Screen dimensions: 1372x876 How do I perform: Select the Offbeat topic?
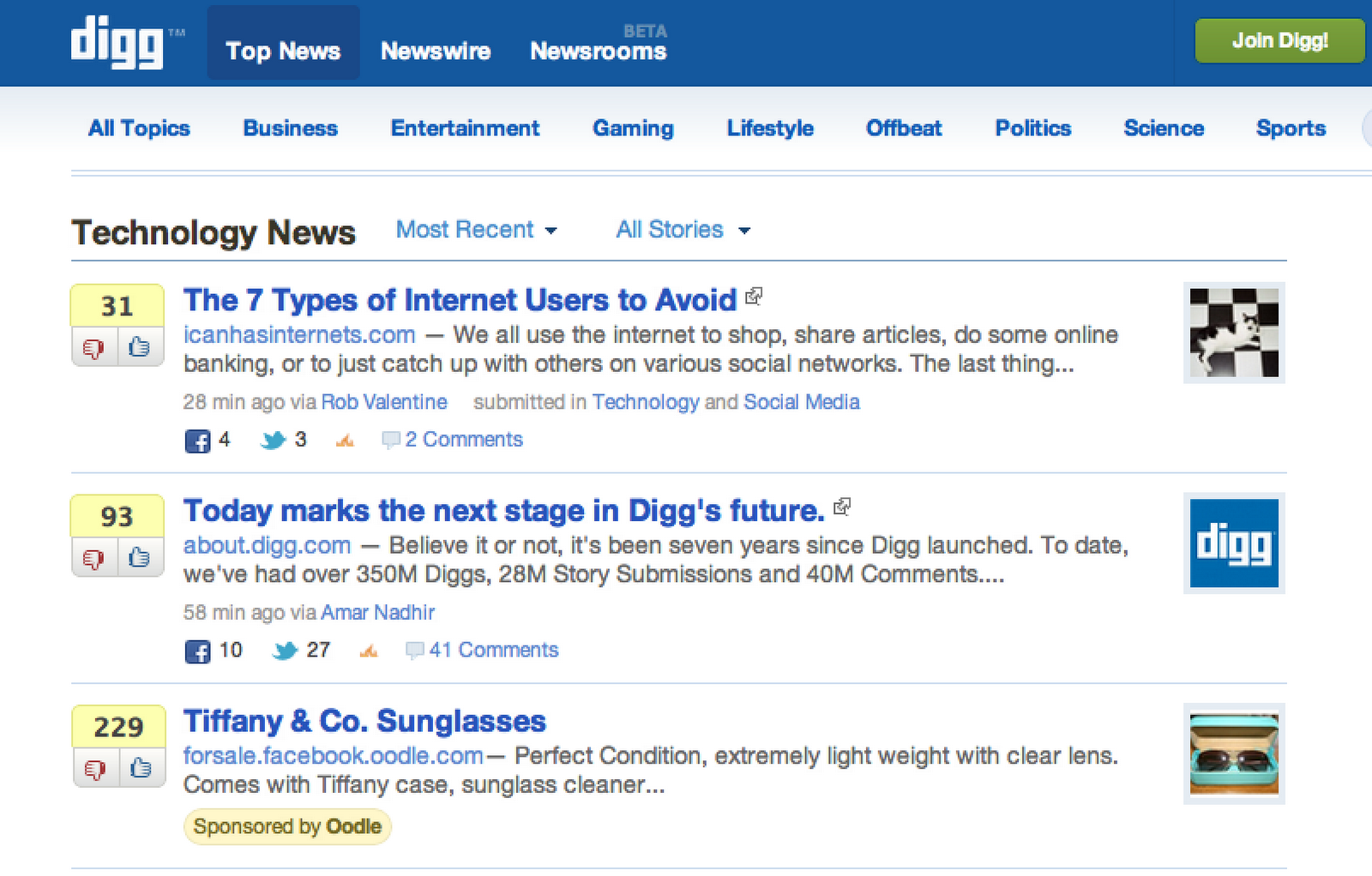(x=904, y=128)
